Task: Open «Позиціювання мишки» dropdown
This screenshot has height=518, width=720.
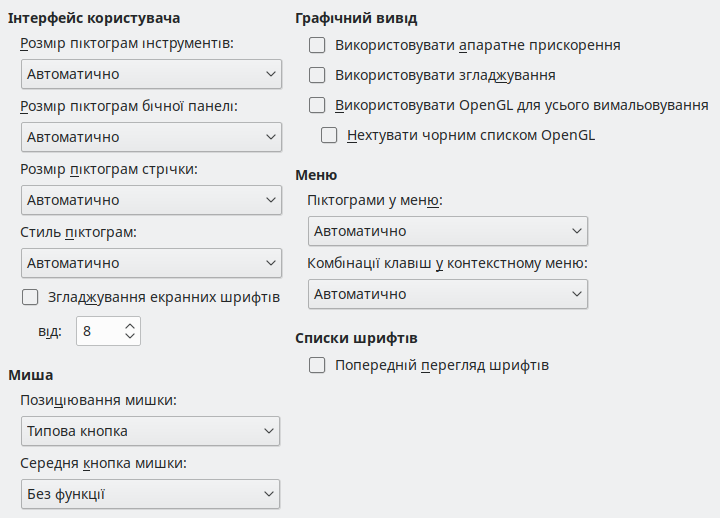Action: pos(151,431)
